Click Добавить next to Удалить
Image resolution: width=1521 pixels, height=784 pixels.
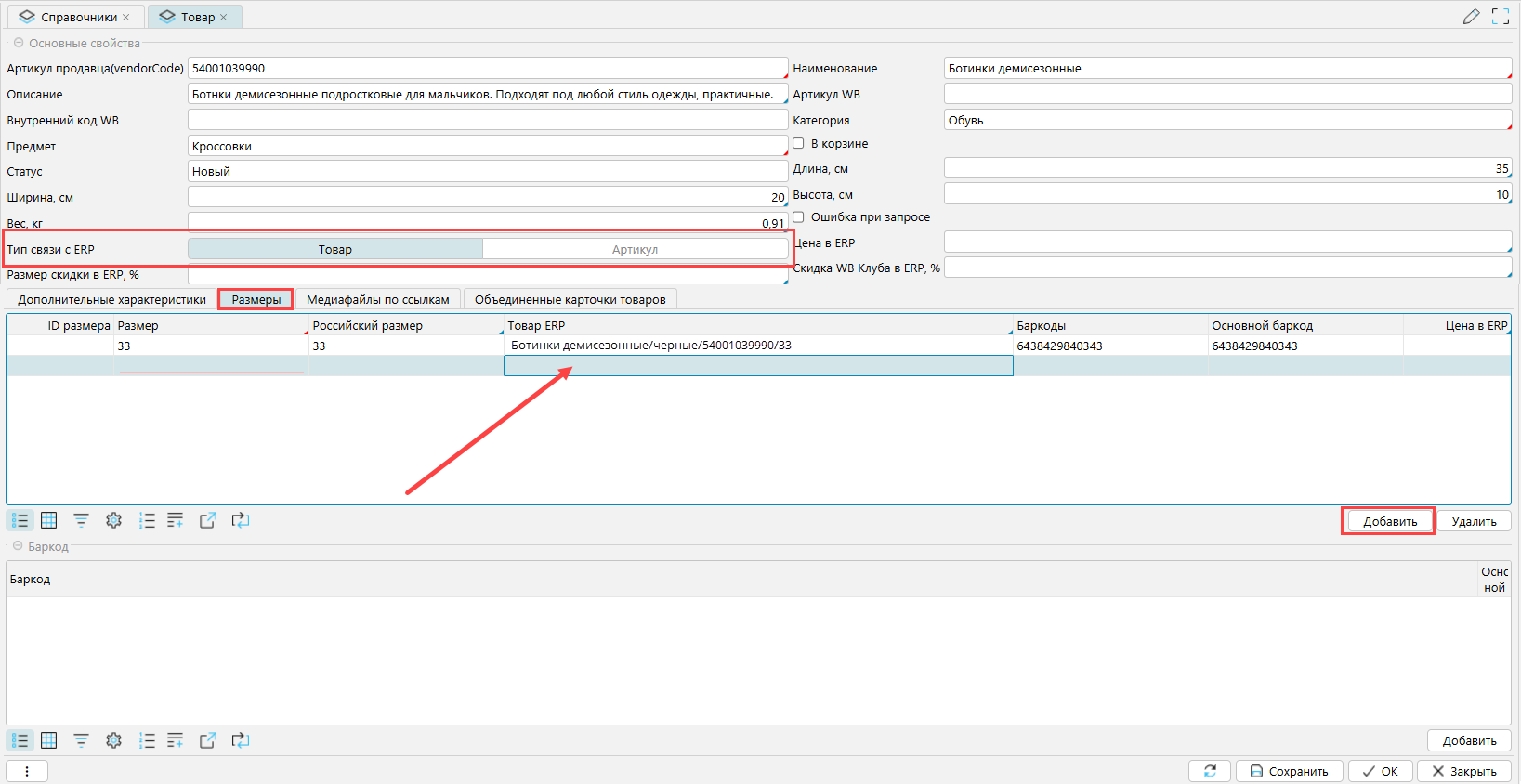pyautogui.click(x=1390, y=521)
